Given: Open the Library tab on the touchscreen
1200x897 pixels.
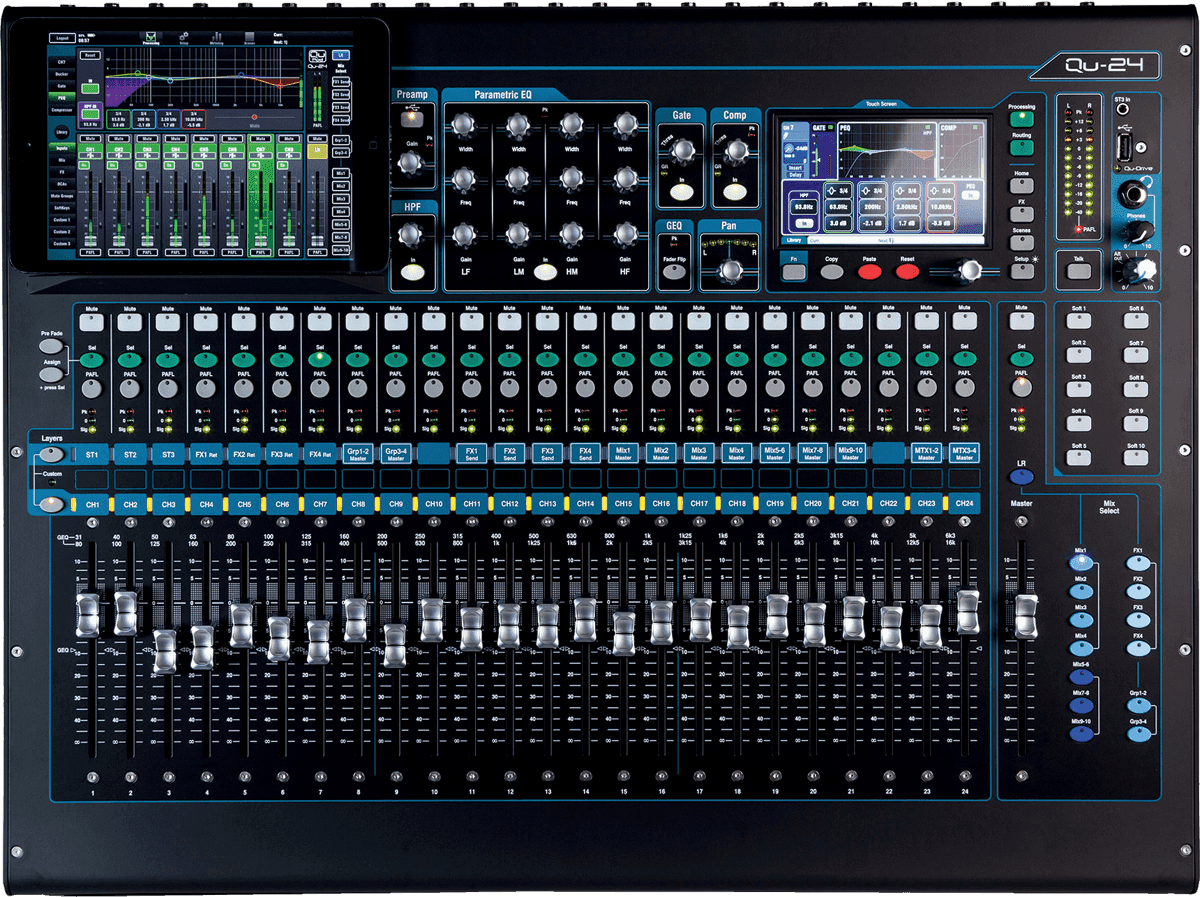Looking at the screenshot, I should pos(793,239).
